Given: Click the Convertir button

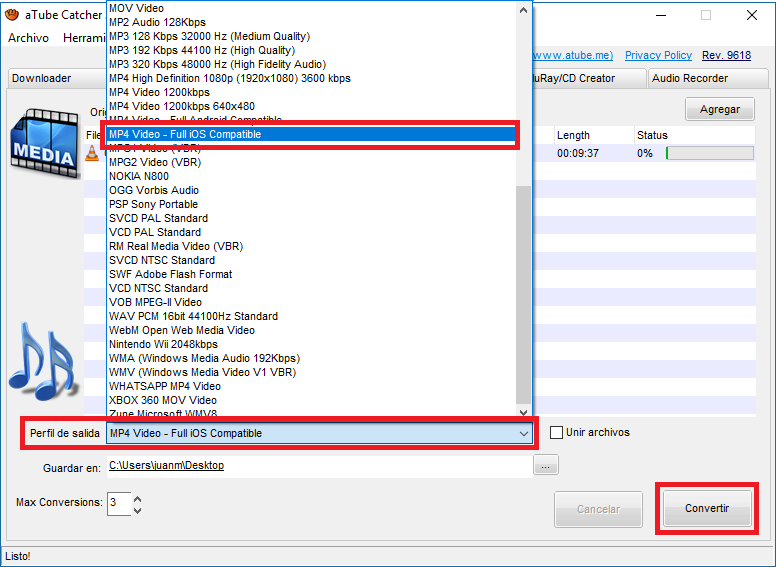Looking at the screenshot, I should point(707,508).
